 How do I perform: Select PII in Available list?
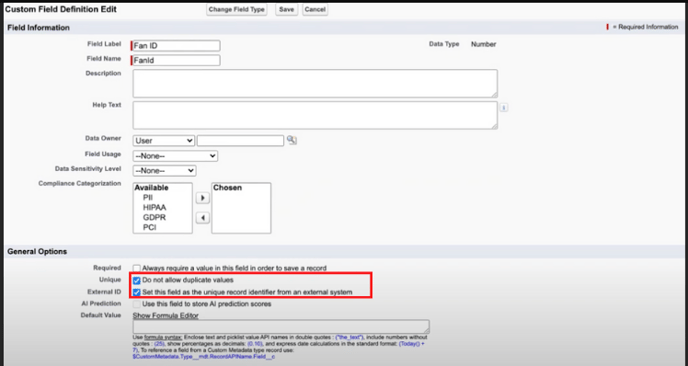coord(148,197)
